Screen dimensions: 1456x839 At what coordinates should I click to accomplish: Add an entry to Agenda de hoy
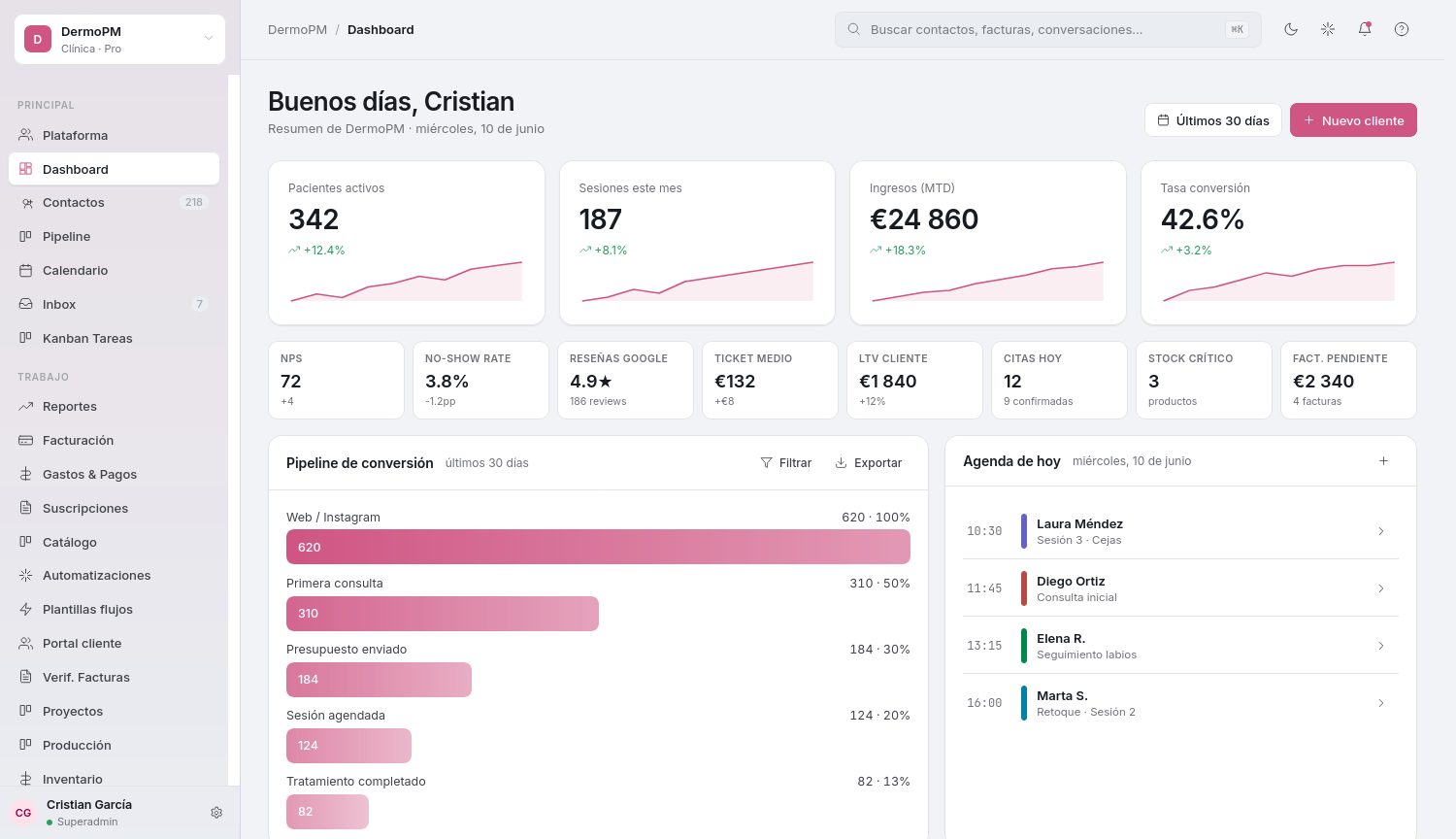pyautogui.click(x=1384, y=461)
